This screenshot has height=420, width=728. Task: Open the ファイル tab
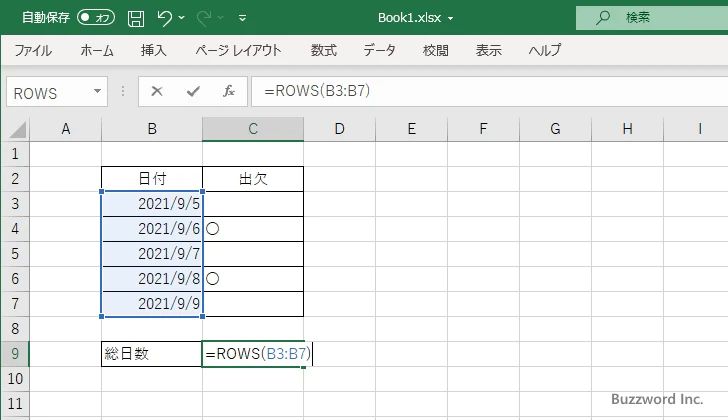pyautogui.click(x=33, y=50)
